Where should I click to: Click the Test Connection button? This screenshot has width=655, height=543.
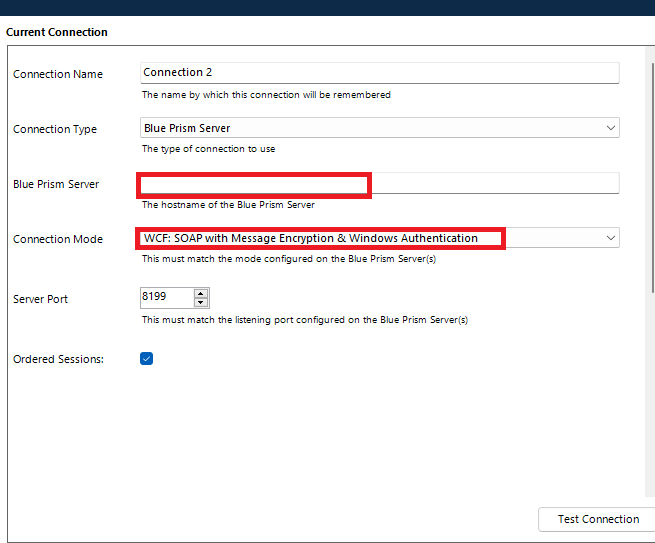click(598, 519)
